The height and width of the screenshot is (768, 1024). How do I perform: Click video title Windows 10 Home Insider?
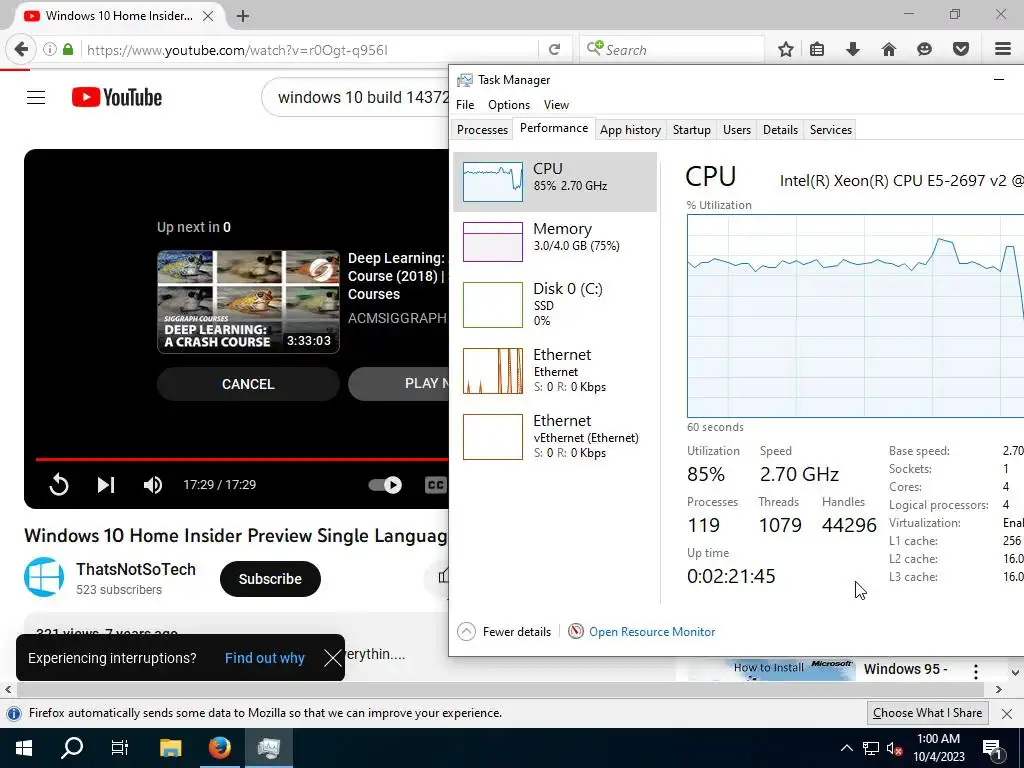click(x=236, y=536)
